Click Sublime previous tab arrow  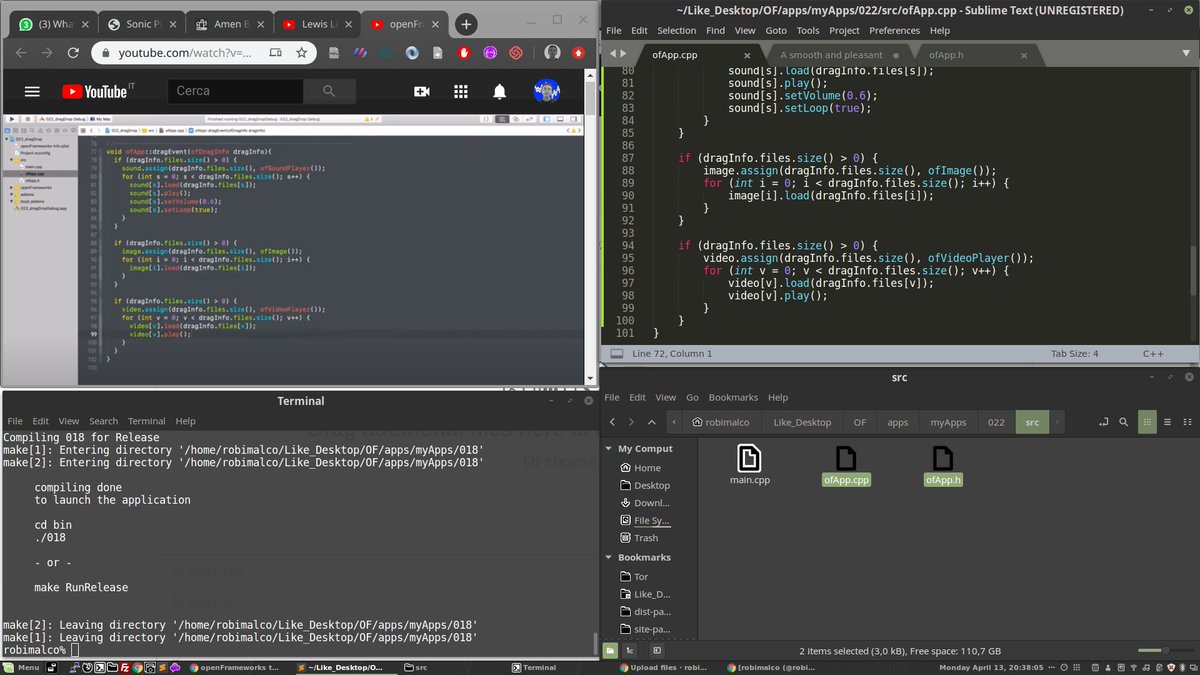point(611,55)
